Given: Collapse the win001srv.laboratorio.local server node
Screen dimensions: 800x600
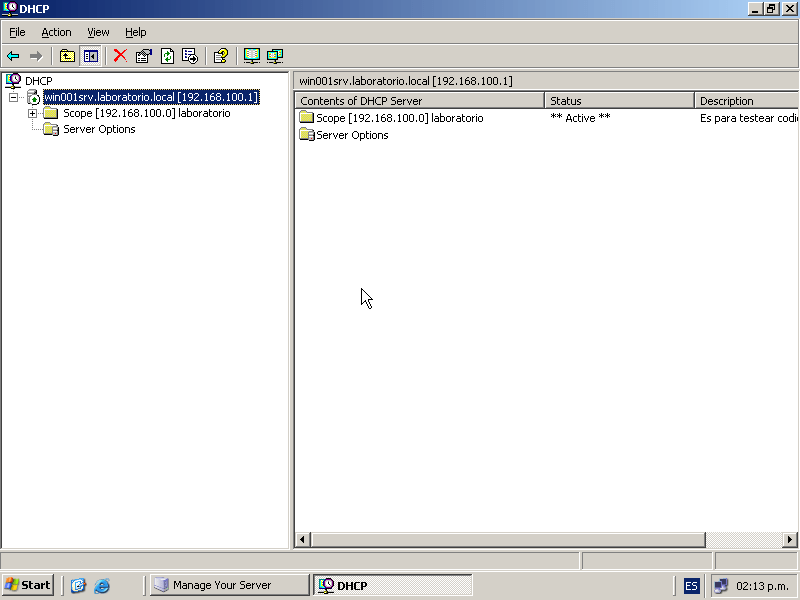Looking at the screenshot, I should pyautogui.click(x=14, y=97).
